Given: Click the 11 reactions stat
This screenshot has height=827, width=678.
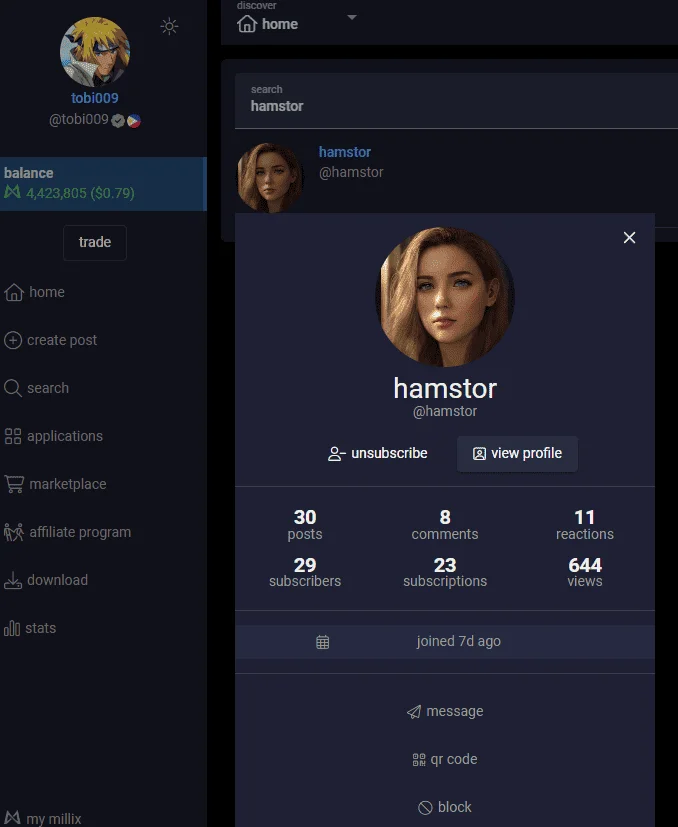Looking at the screenshot, I should 585,525.
